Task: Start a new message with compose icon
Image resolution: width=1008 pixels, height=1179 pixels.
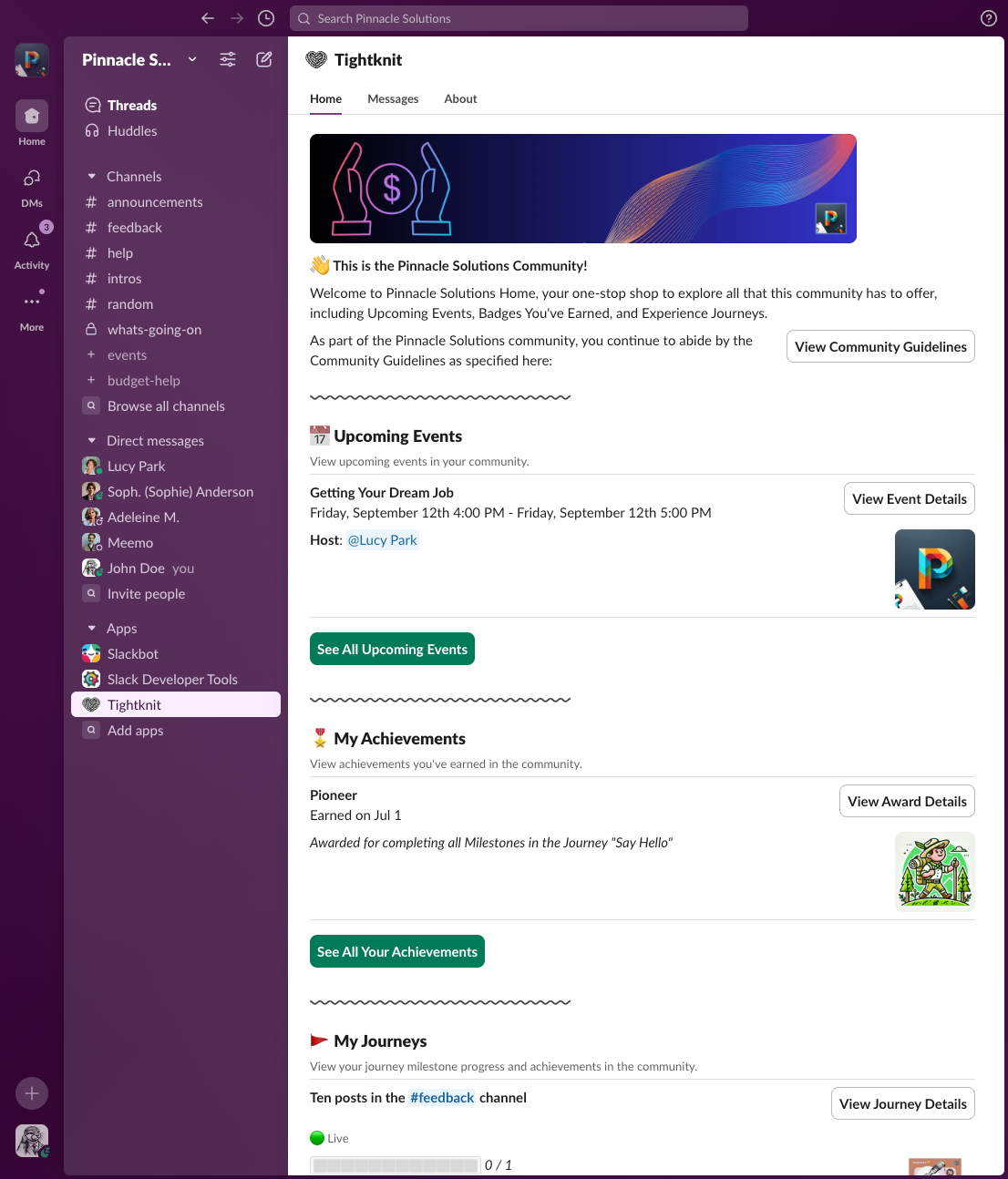Action: coord(264,59)
